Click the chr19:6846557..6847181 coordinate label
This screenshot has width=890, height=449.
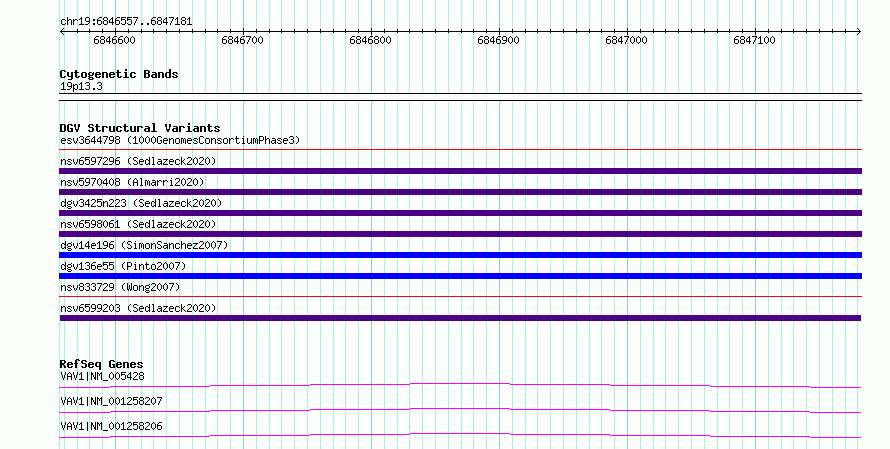pos(126,22)
